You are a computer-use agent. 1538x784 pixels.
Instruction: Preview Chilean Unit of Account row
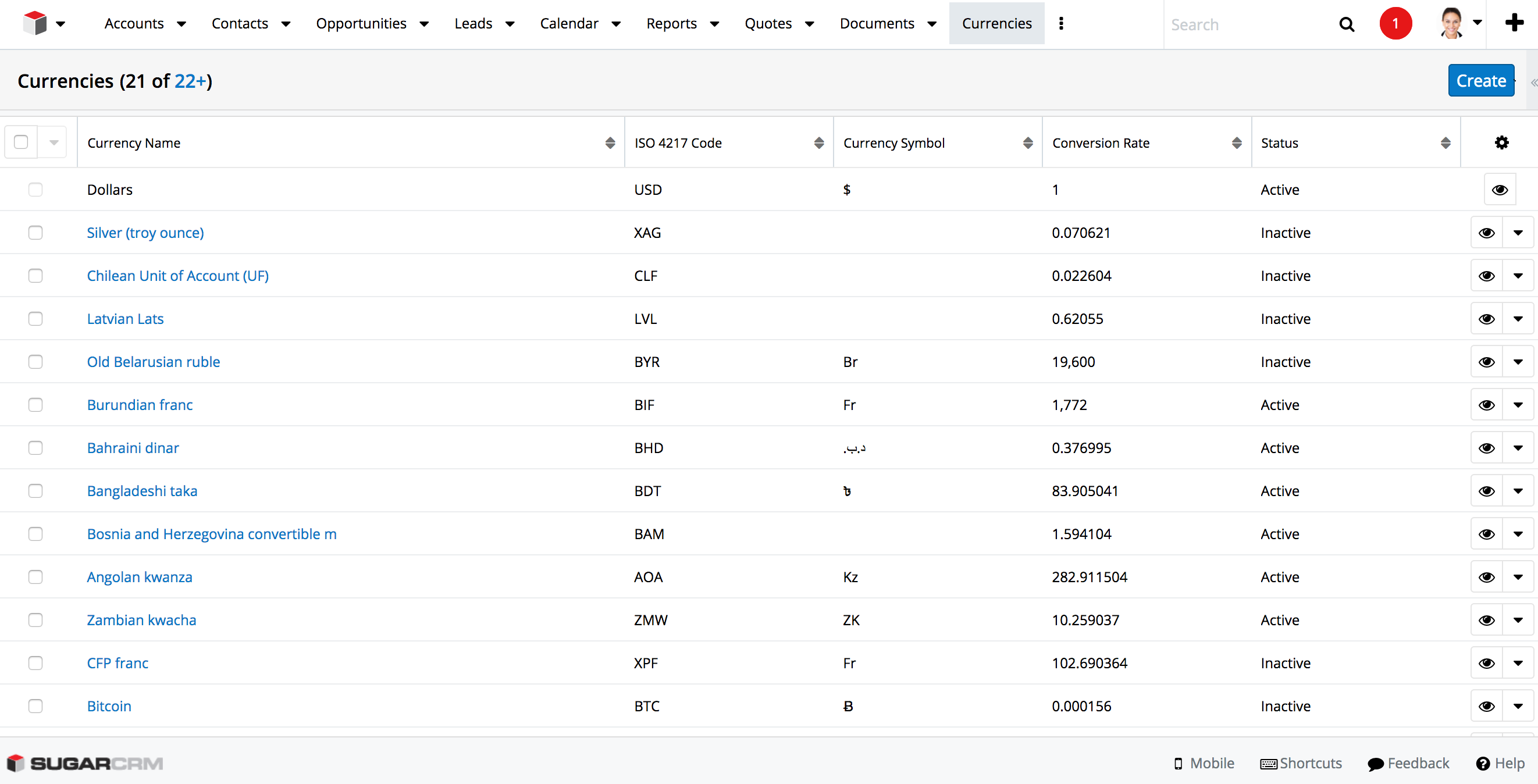pos(1486,276)
